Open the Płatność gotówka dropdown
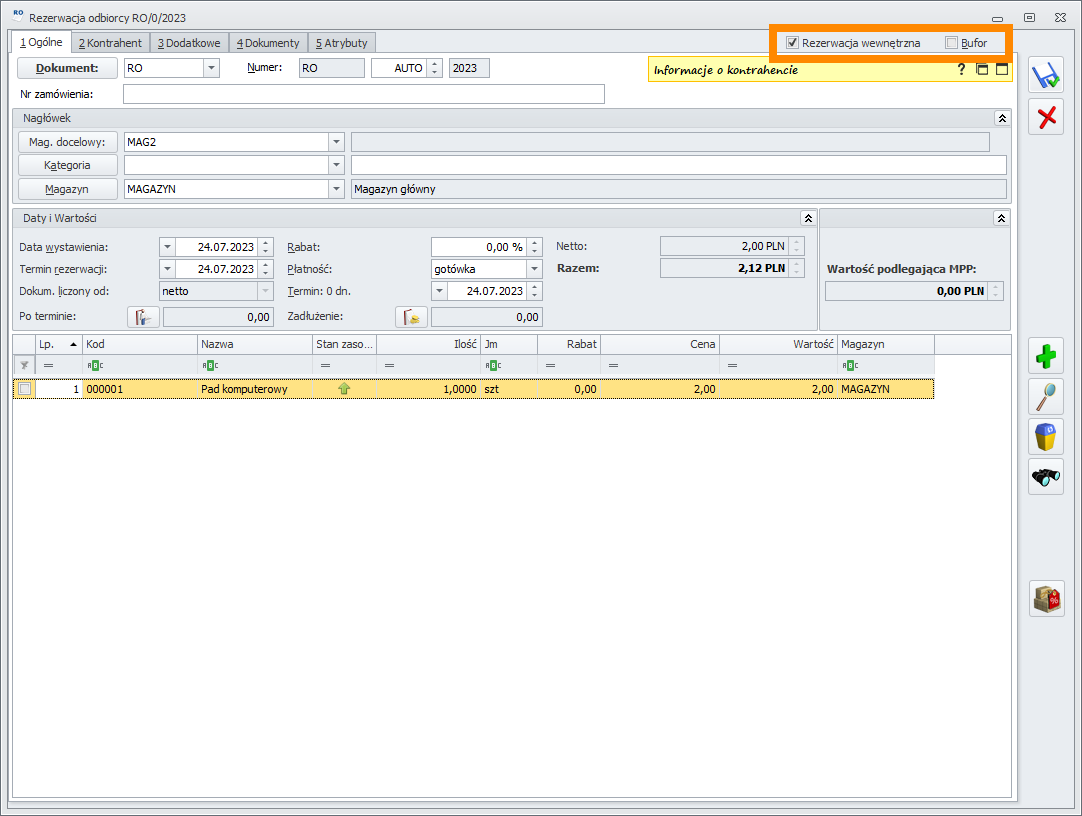Viewport: 1082px width, 816px height. tap(535, 269)
